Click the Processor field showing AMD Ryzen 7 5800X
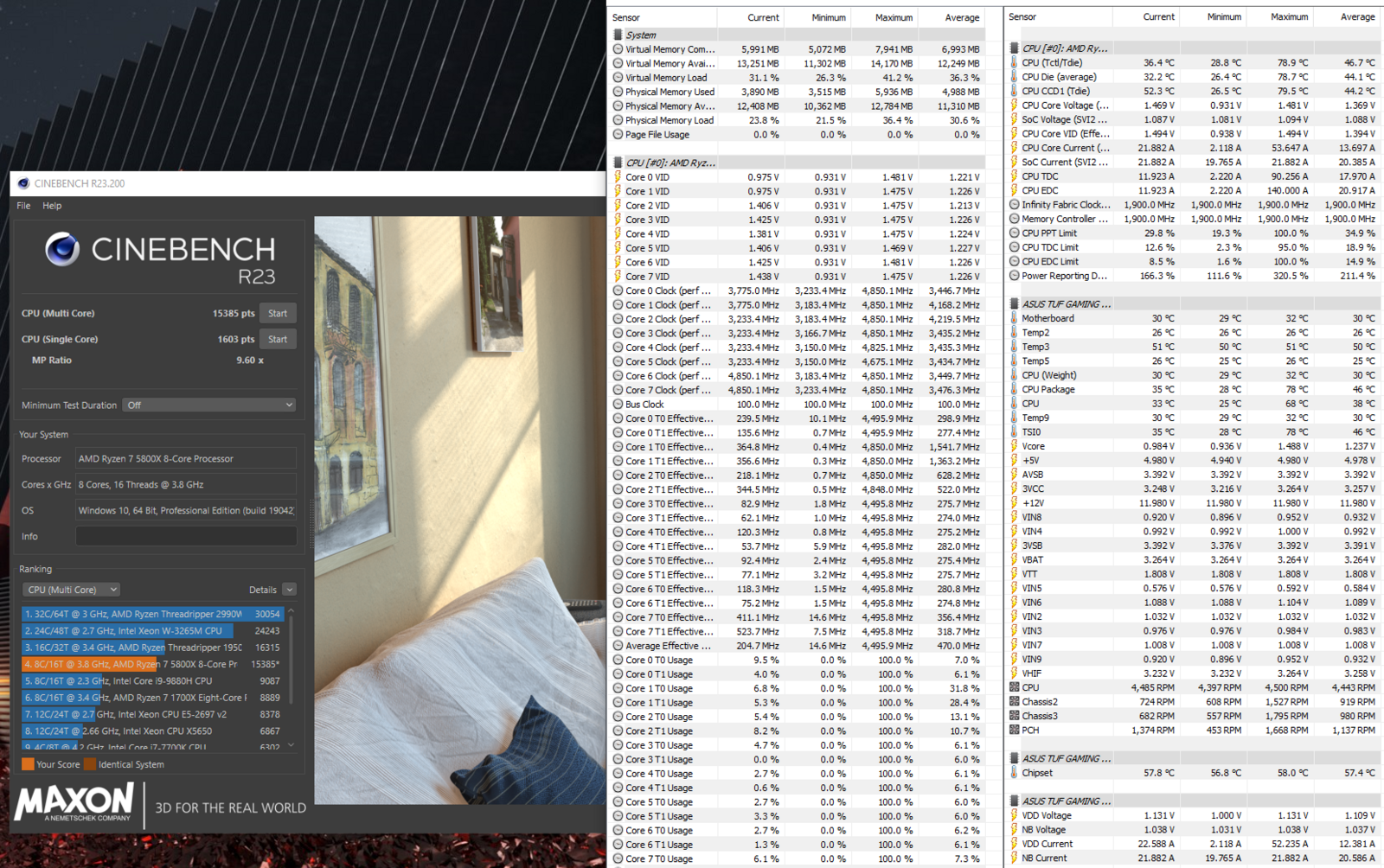The width and height of the screenshot is (1384, 868). [x=186, y=458]
